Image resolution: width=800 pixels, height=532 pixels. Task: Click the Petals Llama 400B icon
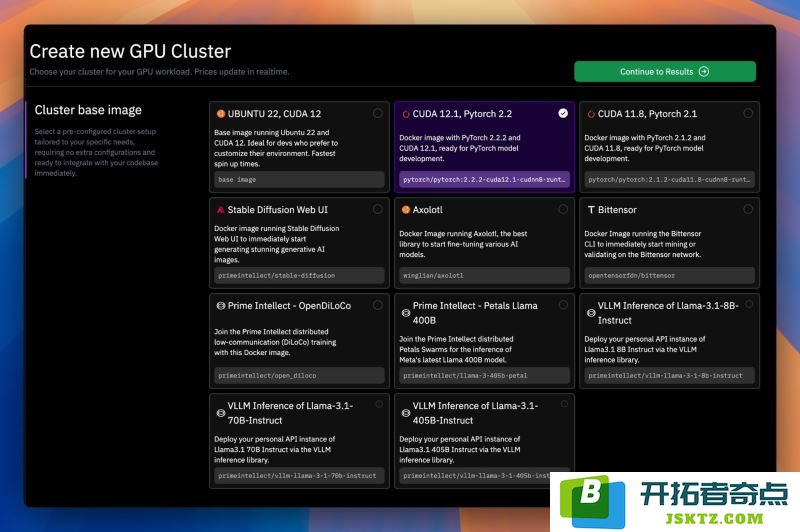[406, 313]
